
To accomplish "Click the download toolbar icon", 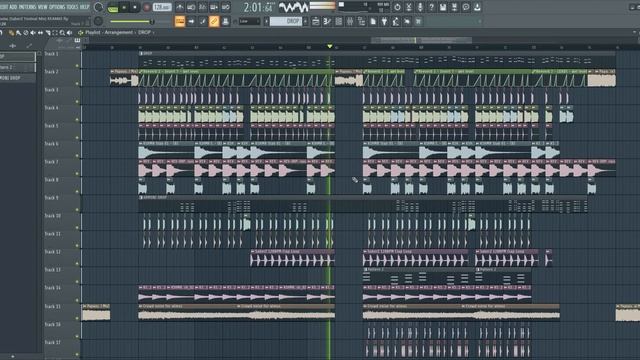I will [x=477, y=7].
